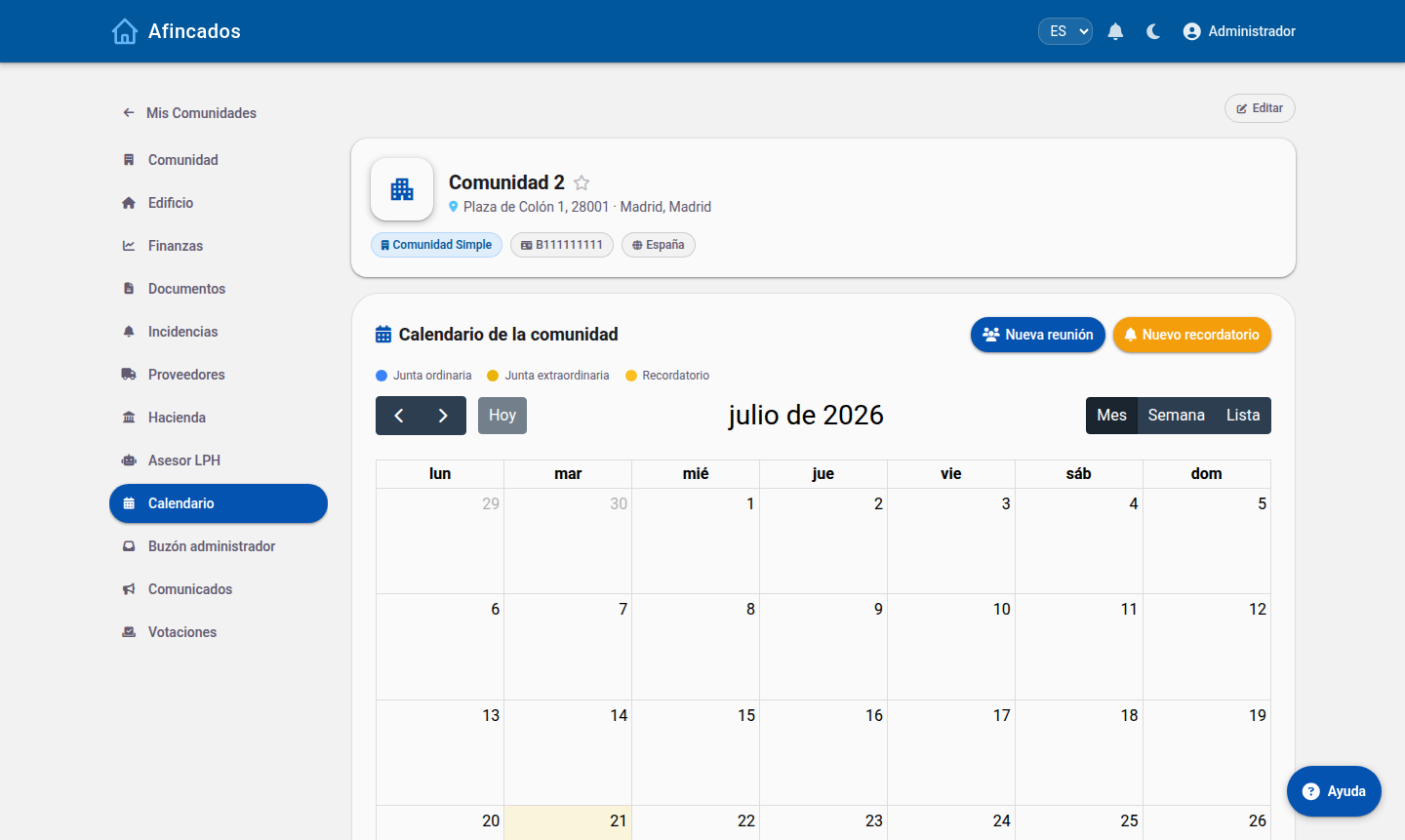Open the Incidencias sidebar section

tap(219, 332)
